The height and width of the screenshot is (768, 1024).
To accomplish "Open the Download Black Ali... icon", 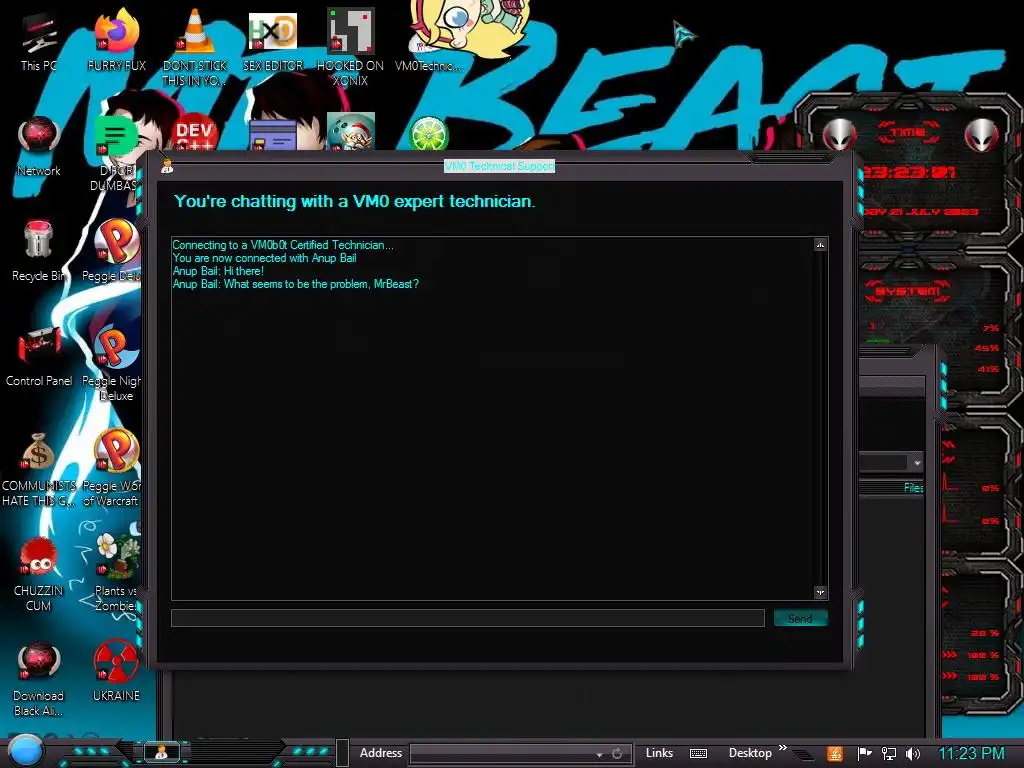I will 39,679.
